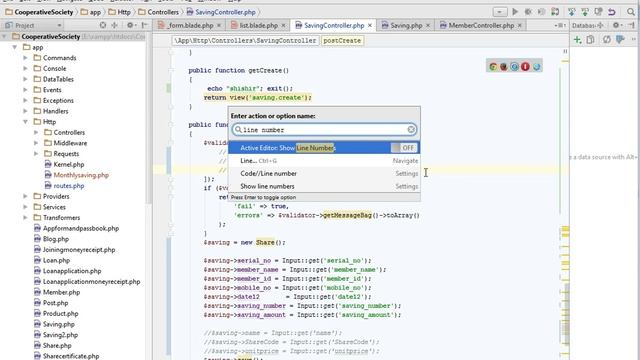Expand the Transformers folder
The width and height of the screenshot is (640, 360).
(x=26, y=218)
